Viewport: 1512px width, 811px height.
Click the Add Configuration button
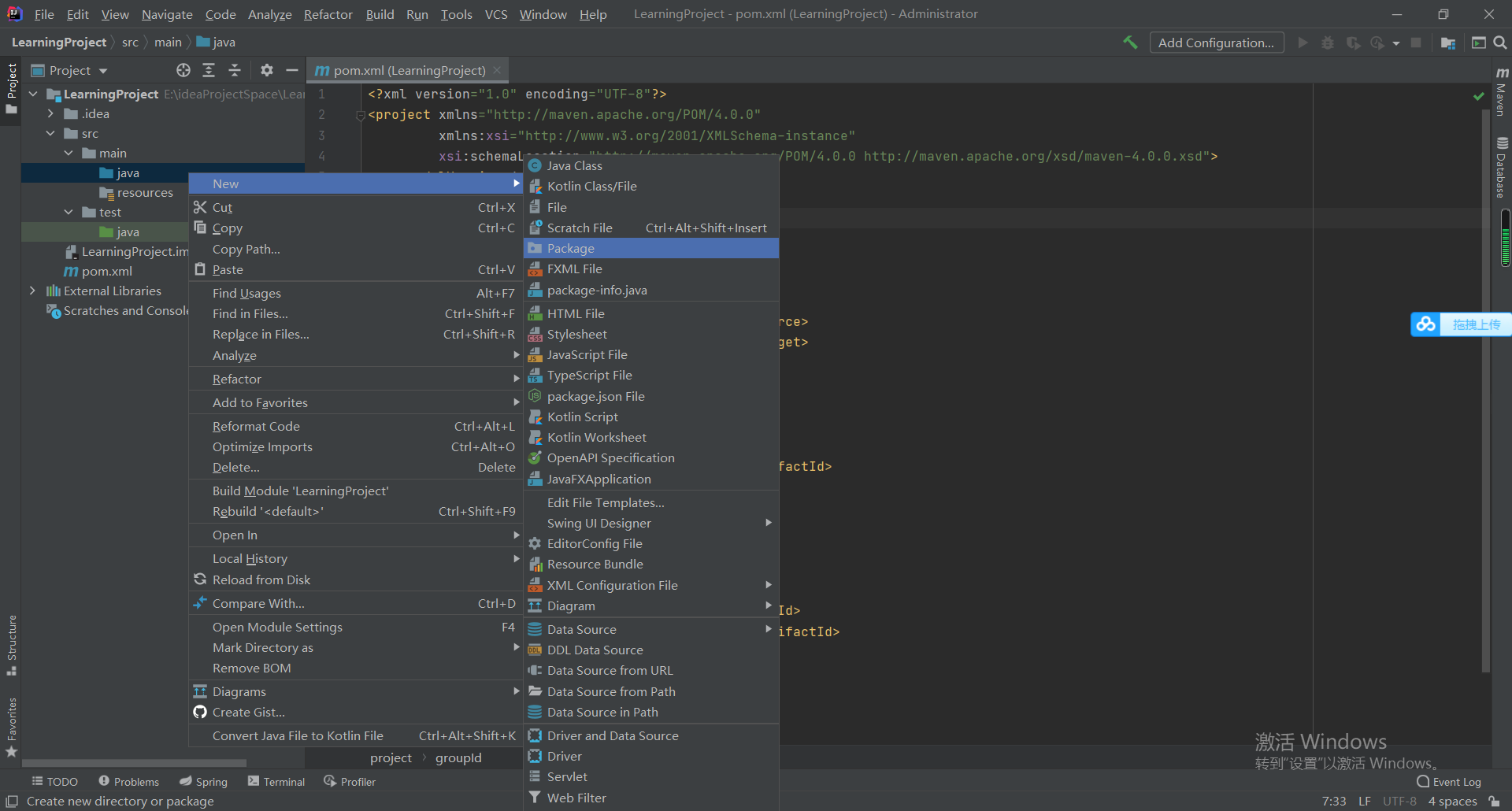[1217, 42]
